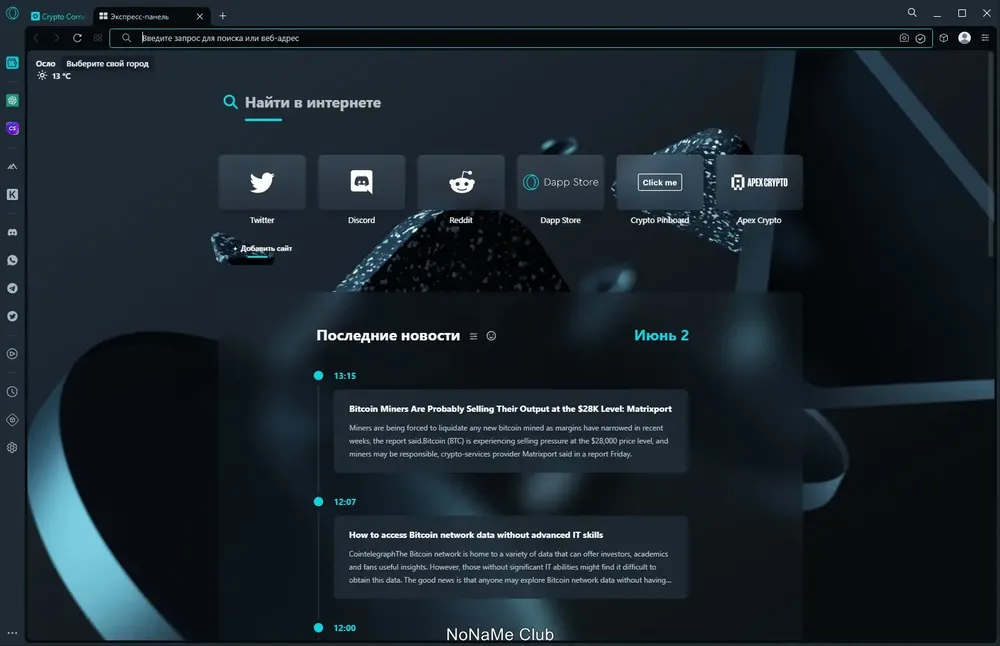
Task: Open the sidebar extensions diamond icon
Action: click(x=12, y=420)
